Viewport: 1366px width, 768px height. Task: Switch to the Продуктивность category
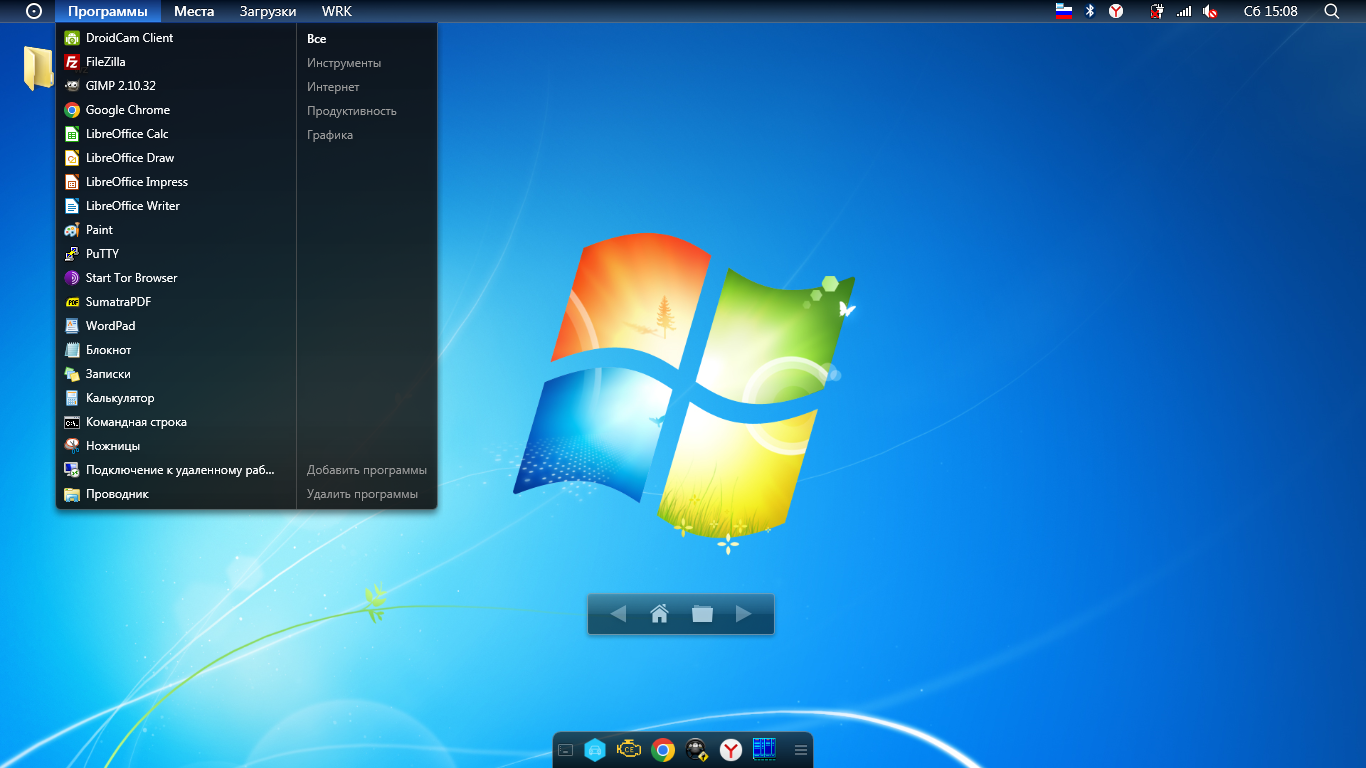352,111
